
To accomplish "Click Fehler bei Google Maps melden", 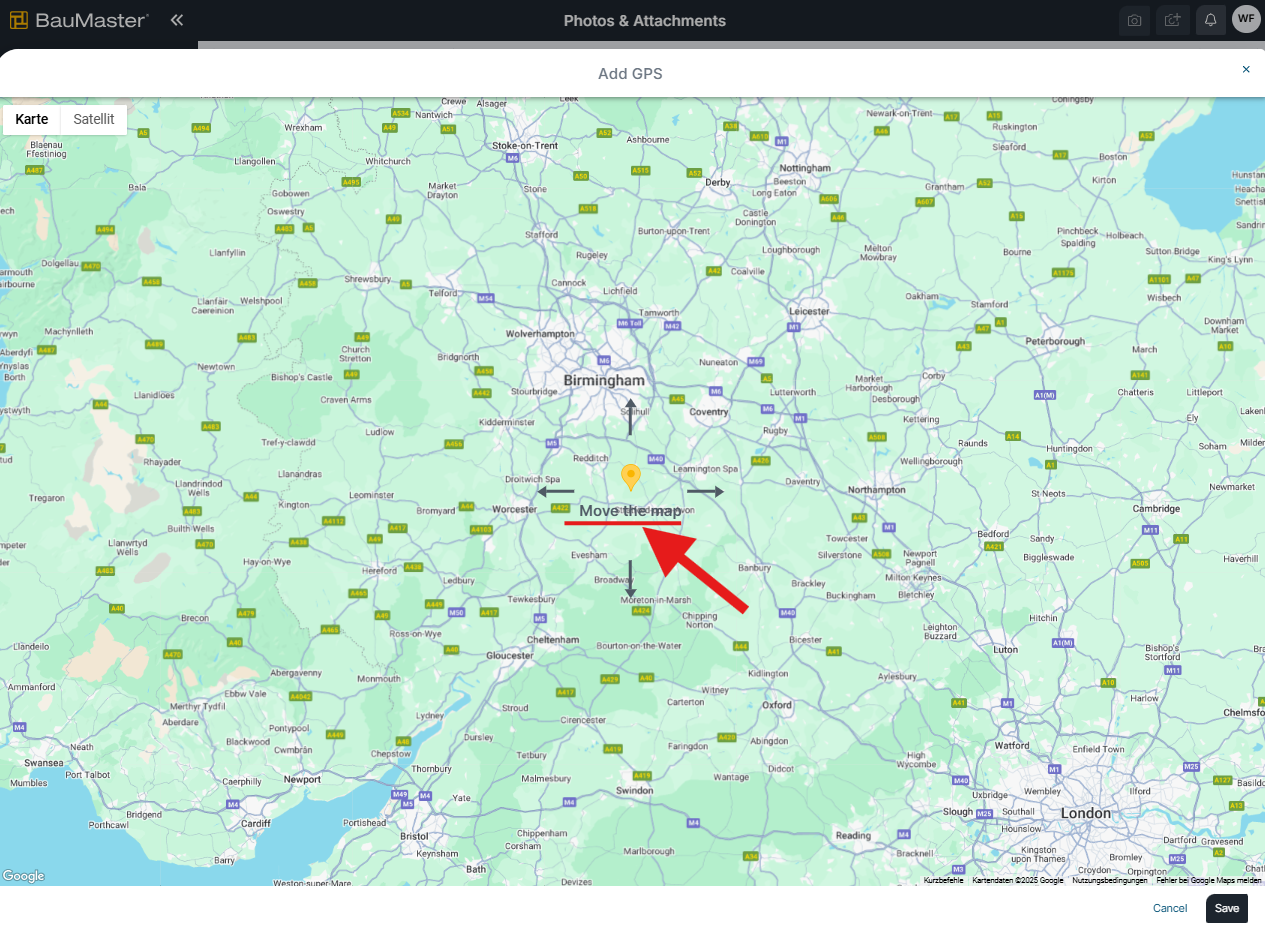I will [x=1208, y=880].
